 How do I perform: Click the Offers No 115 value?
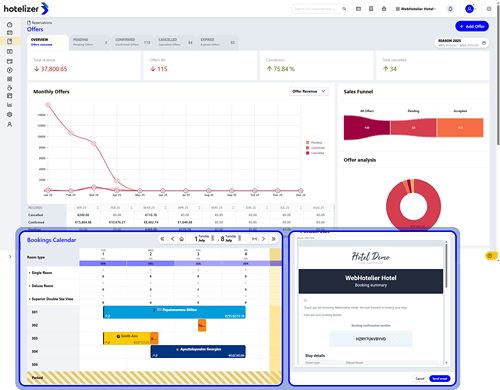[159, 69]
